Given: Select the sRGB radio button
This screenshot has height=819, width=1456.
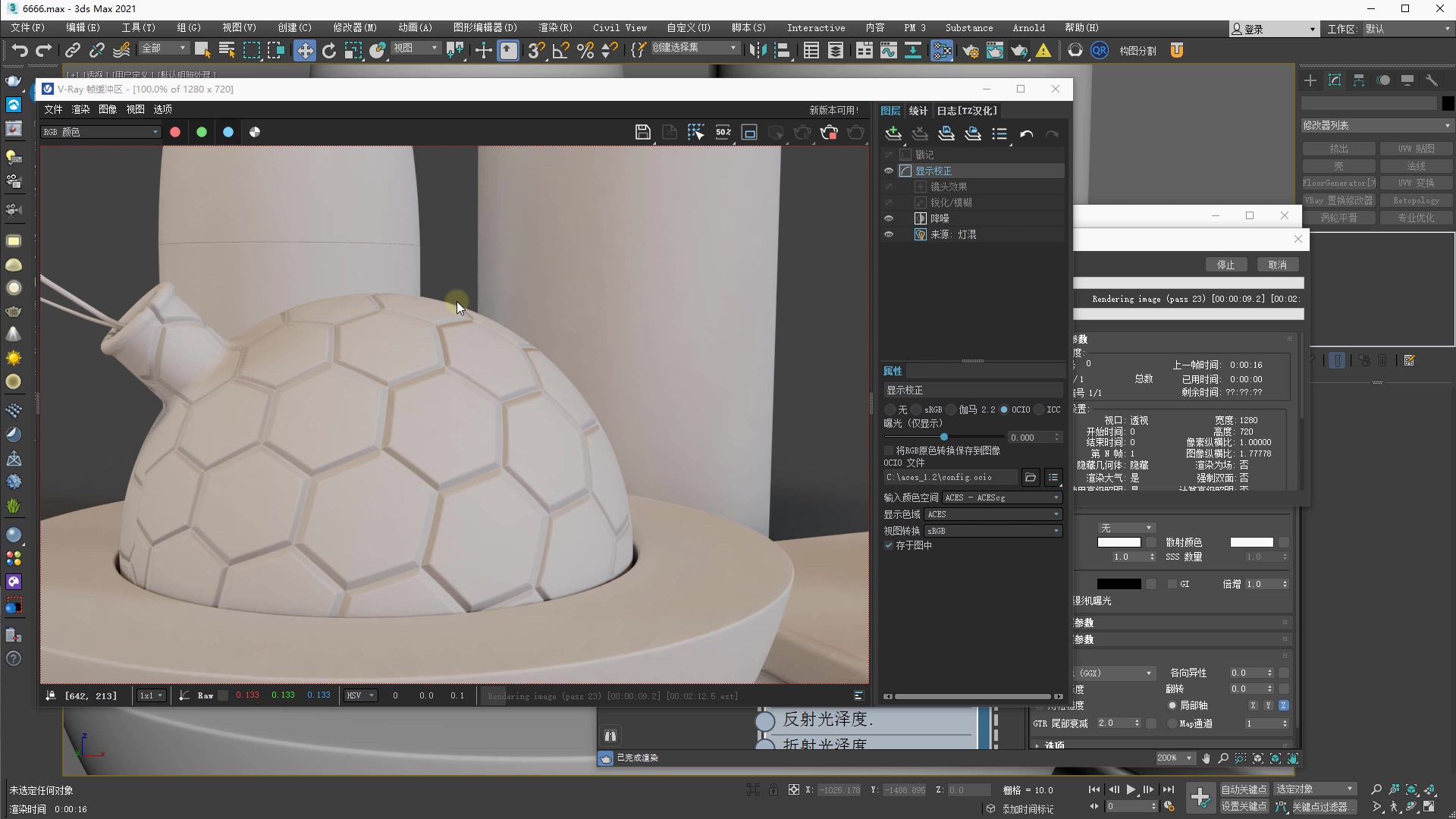Looking at the screenshot, I should coord(918,409).
